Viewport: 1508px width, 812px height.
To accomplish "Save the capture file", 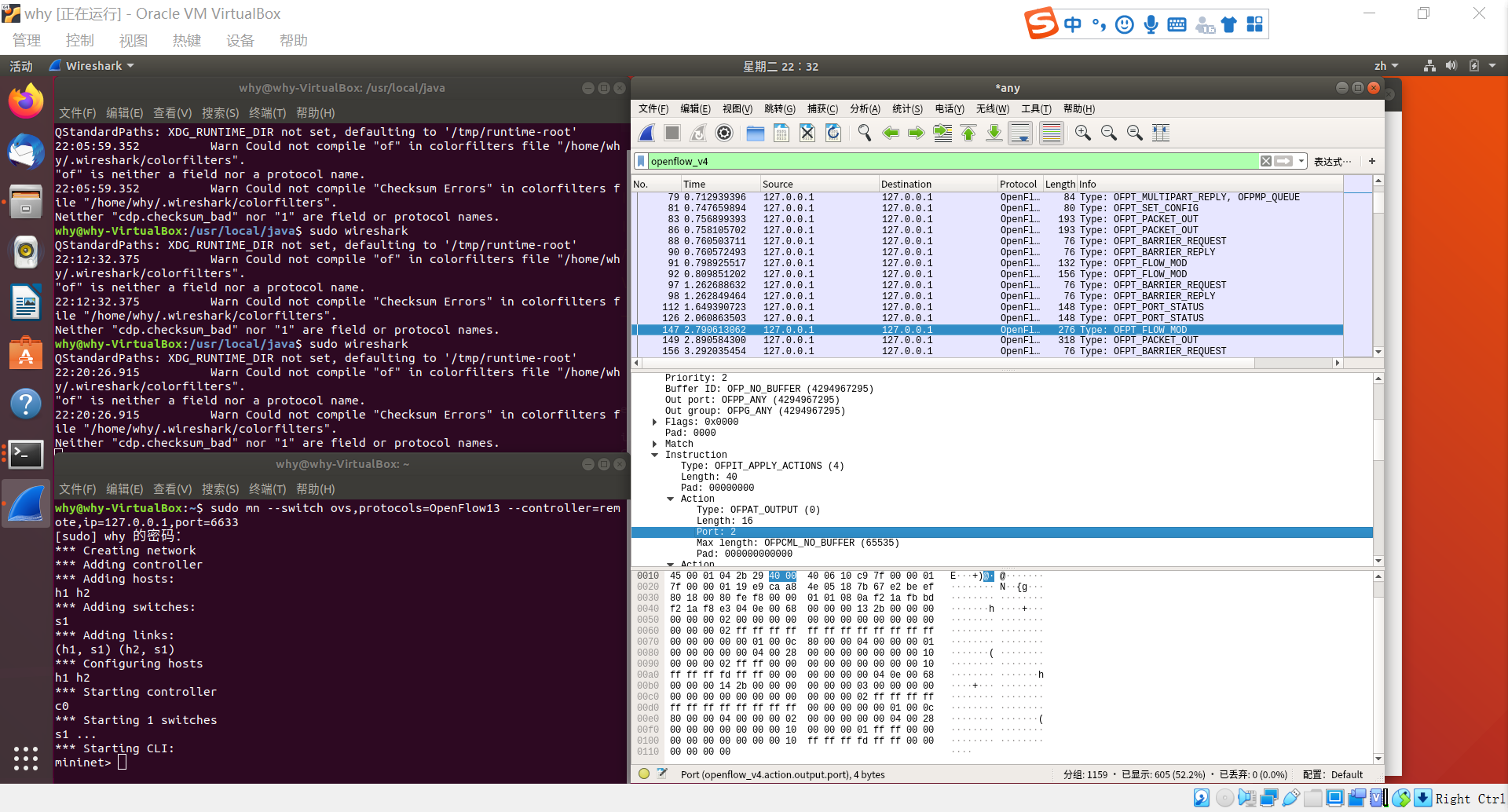I will pyautogui.click(x=781, y=134).
